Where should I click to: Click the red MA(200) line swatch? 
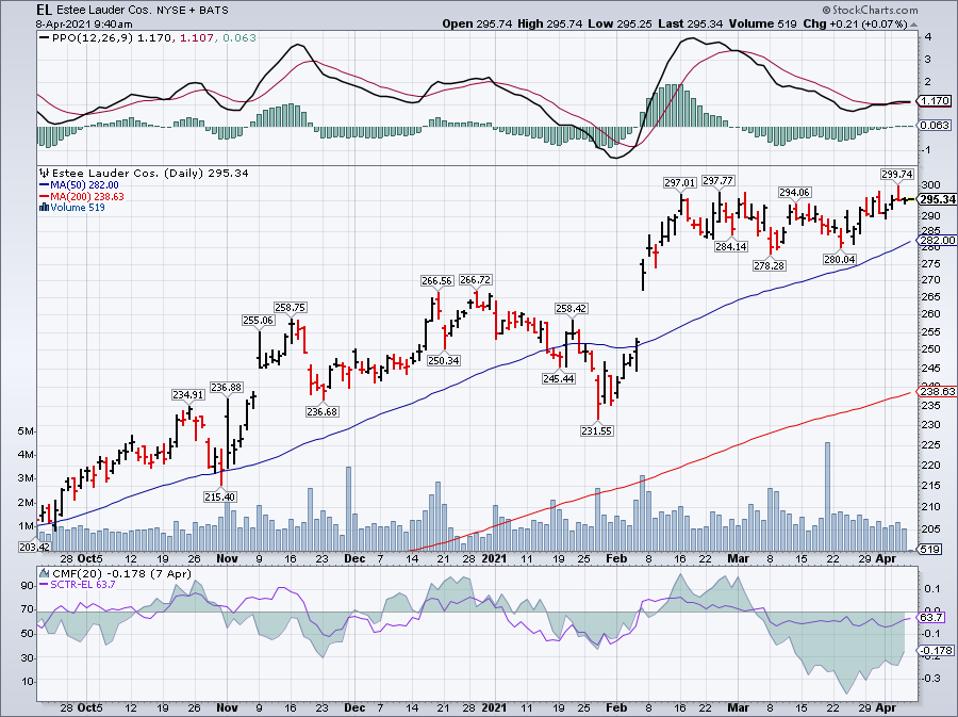(x=43, y=197)
